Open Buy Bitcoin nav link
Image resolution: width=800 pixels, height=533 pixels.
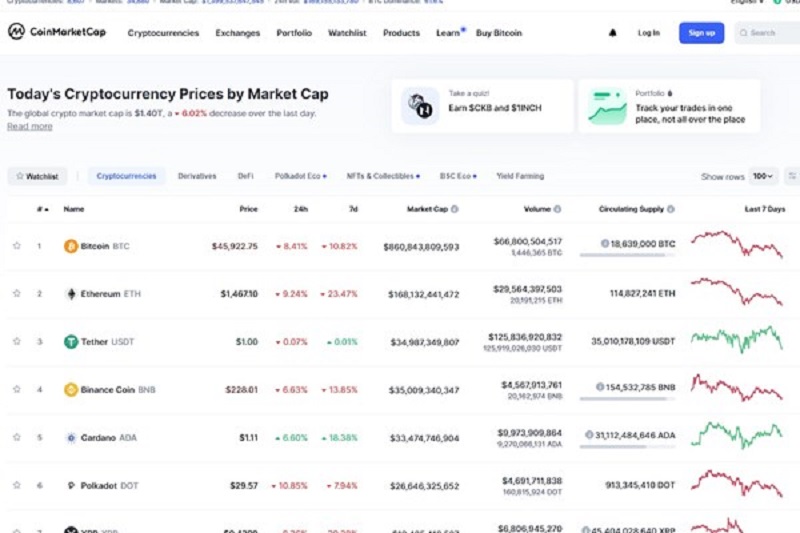(499, 33)
